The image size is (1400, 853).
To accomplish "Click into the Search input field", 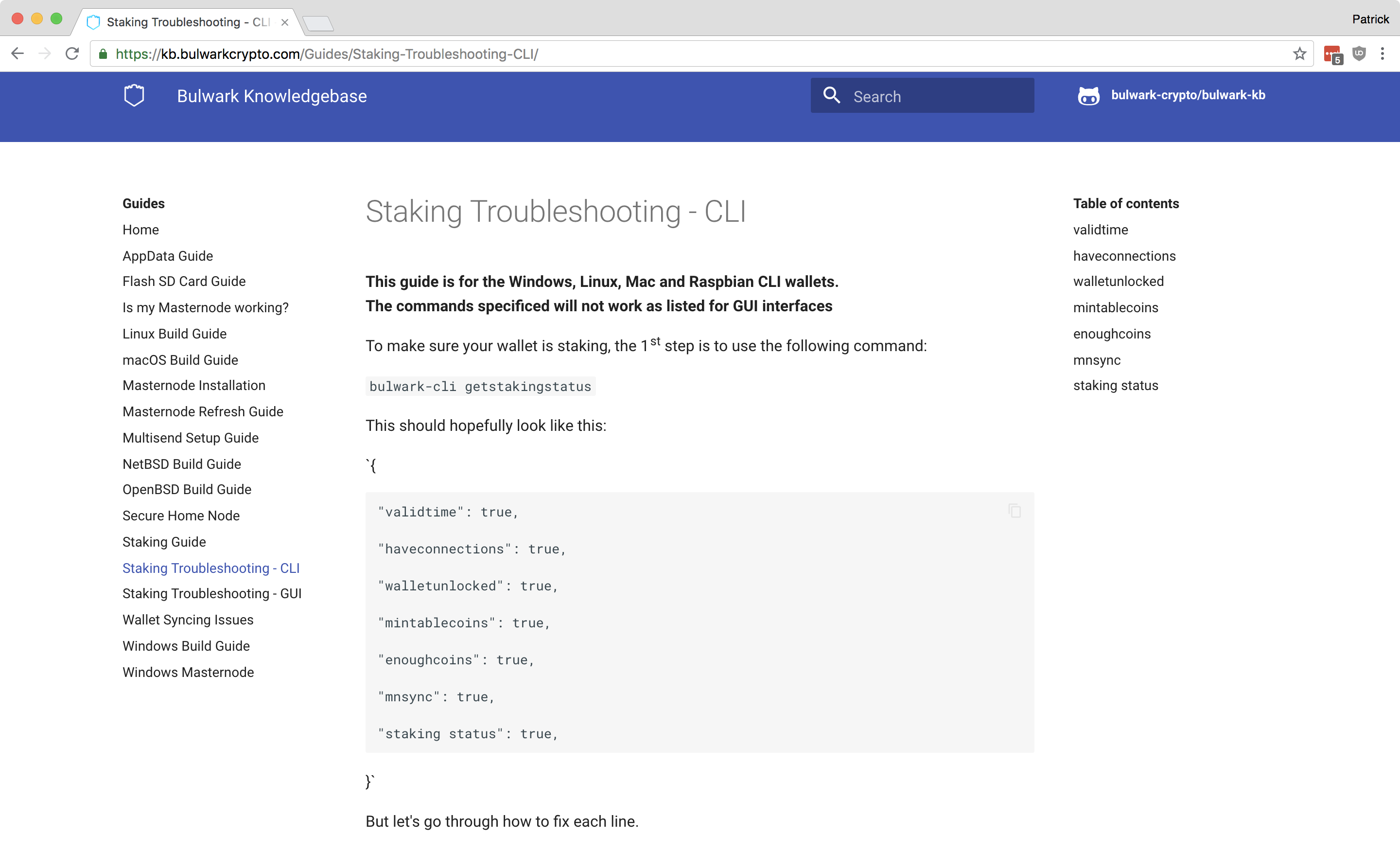I will 938,96.
